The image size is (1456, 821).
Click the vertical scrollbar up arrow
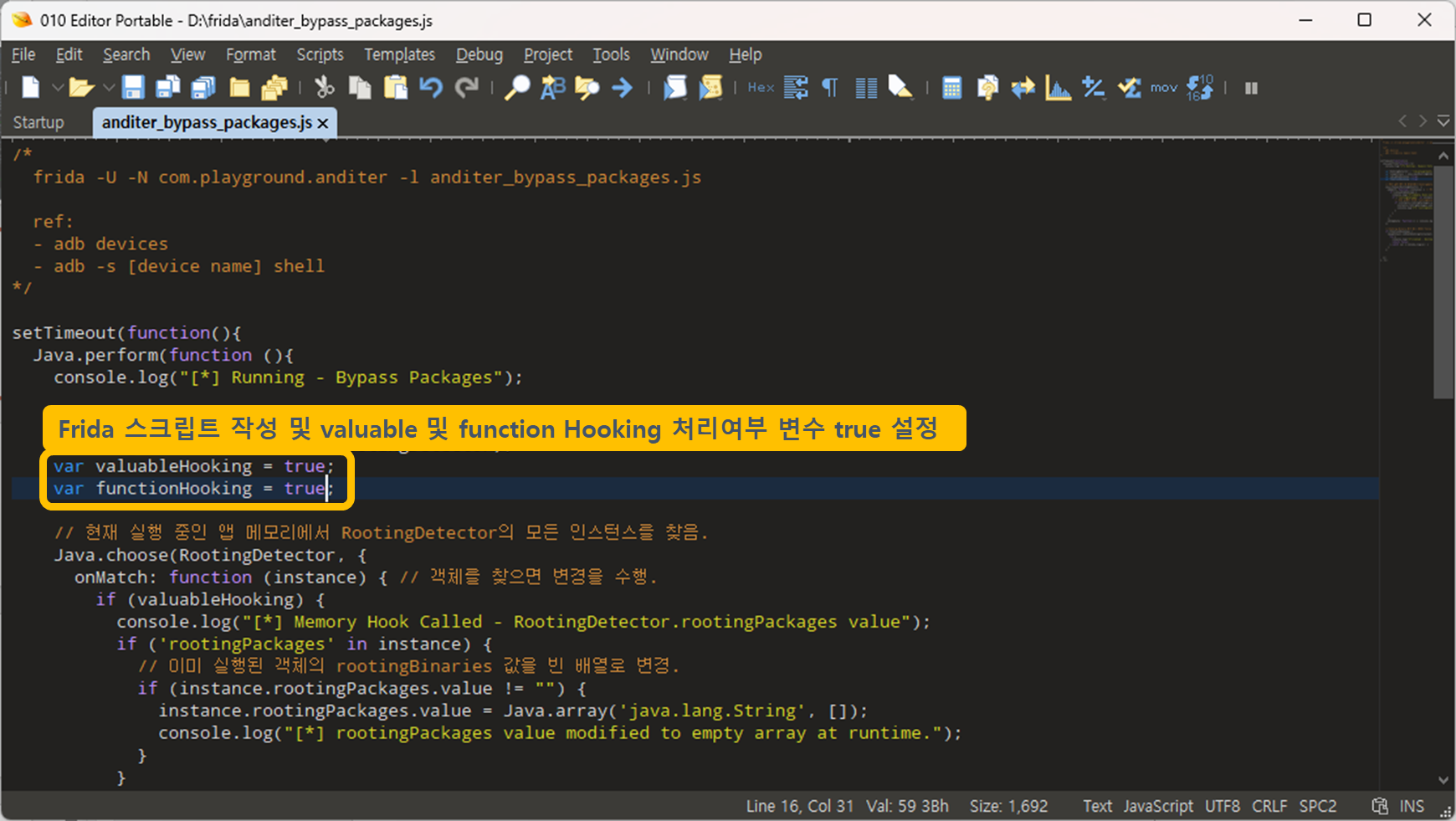[x=1443, y=156]
